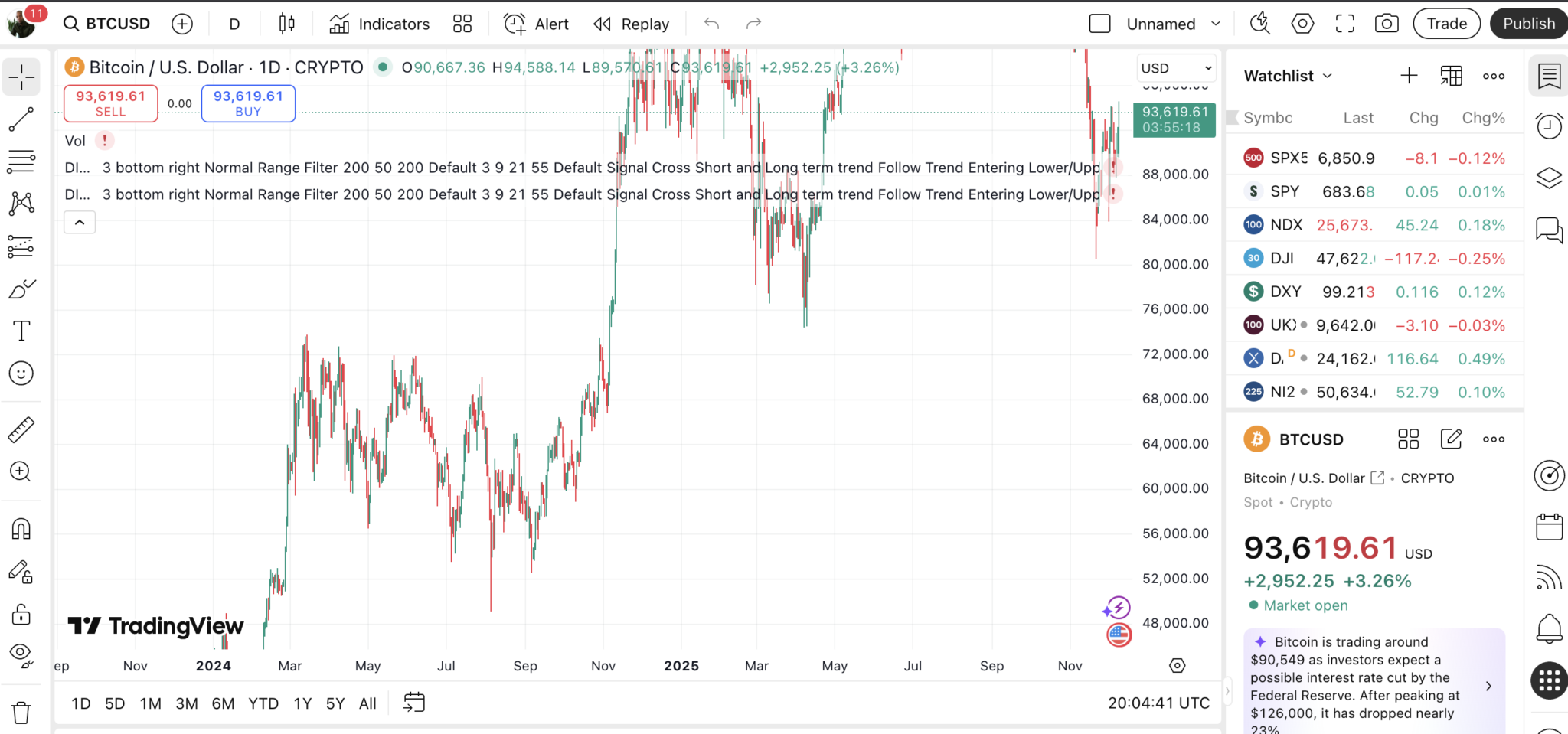Select the brush drawing tool

21,289
